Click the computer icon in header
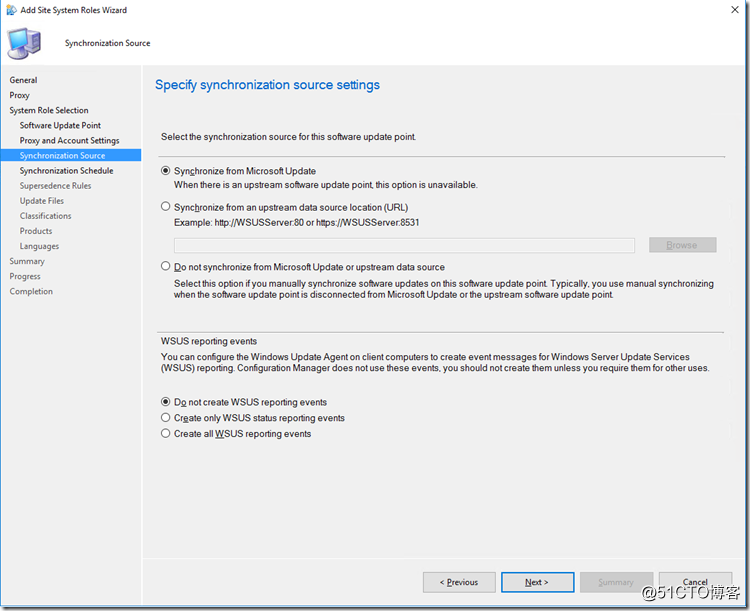 (x=24, y=43)
